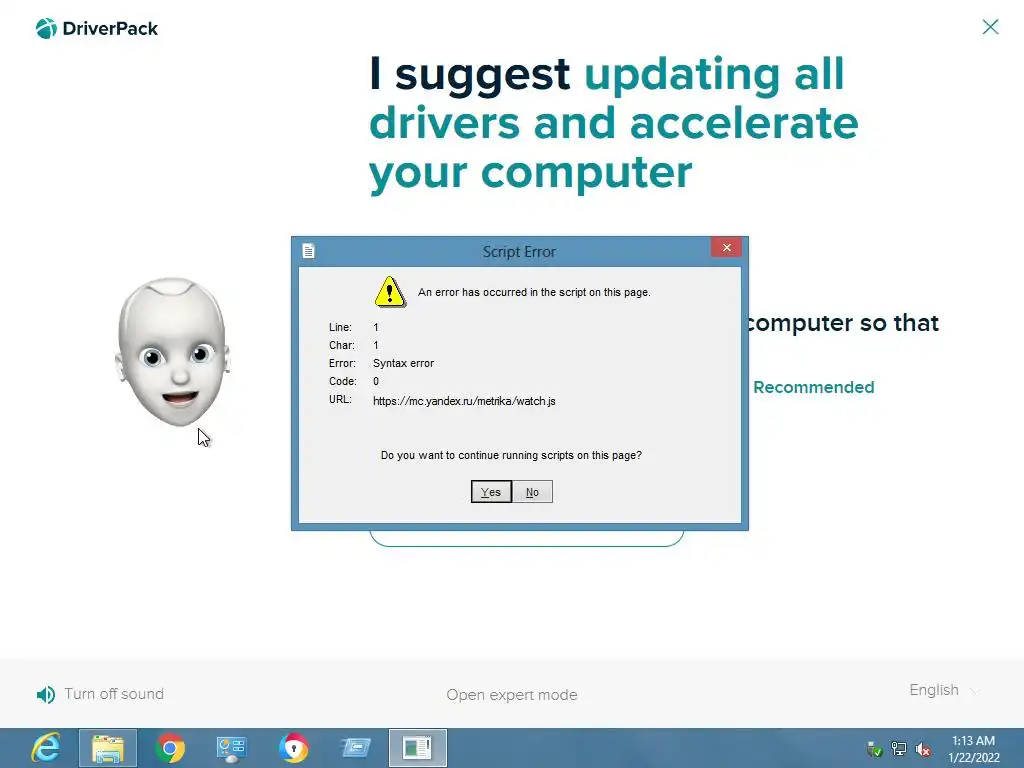Click Yes in the Script Error dialog
This screenshot has width=1024, height=768.
click(491, 492)
